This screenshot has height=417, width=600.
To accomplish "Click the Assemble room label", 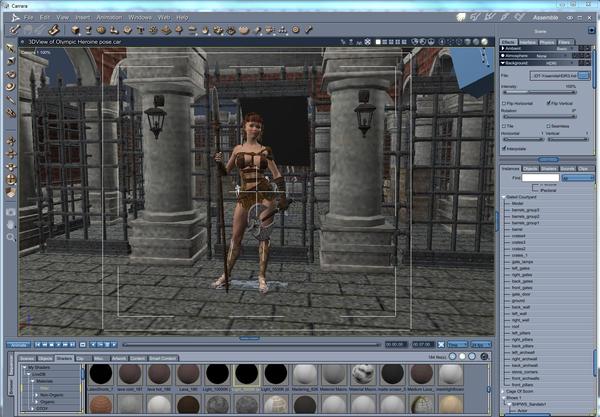I will coord(545,18).
